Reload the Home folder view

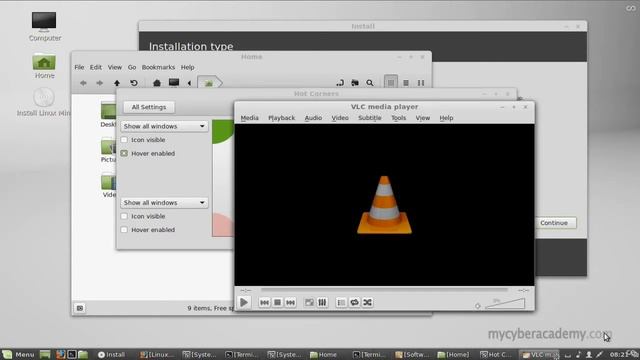133,83
